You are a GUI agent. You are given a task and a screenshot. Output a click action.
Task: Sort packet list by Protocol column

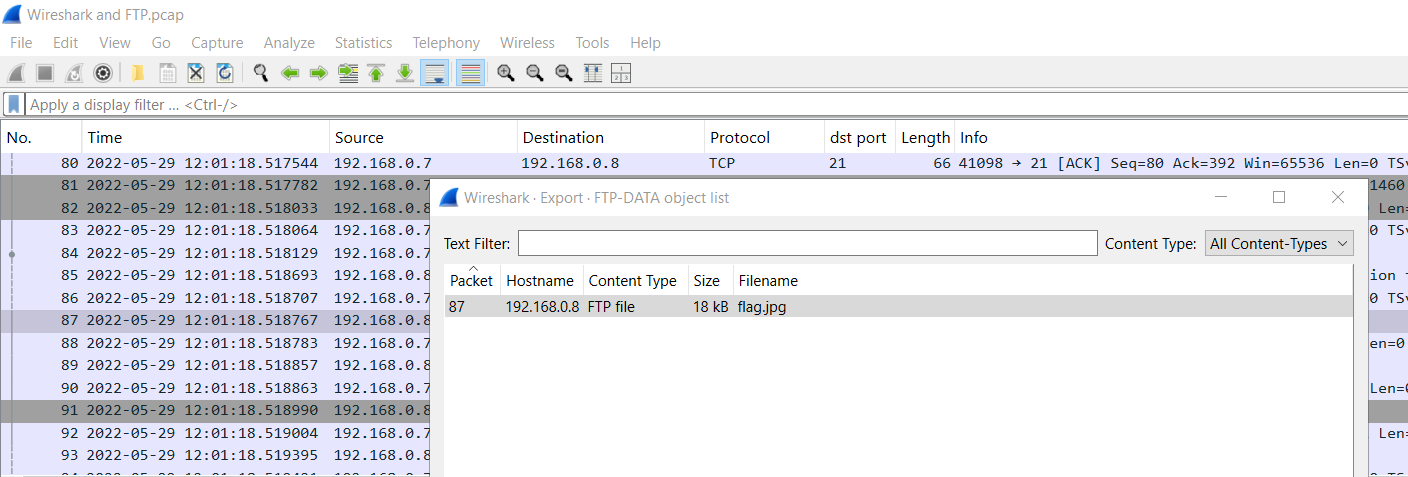pyautogui.click(x=763, y=138)
